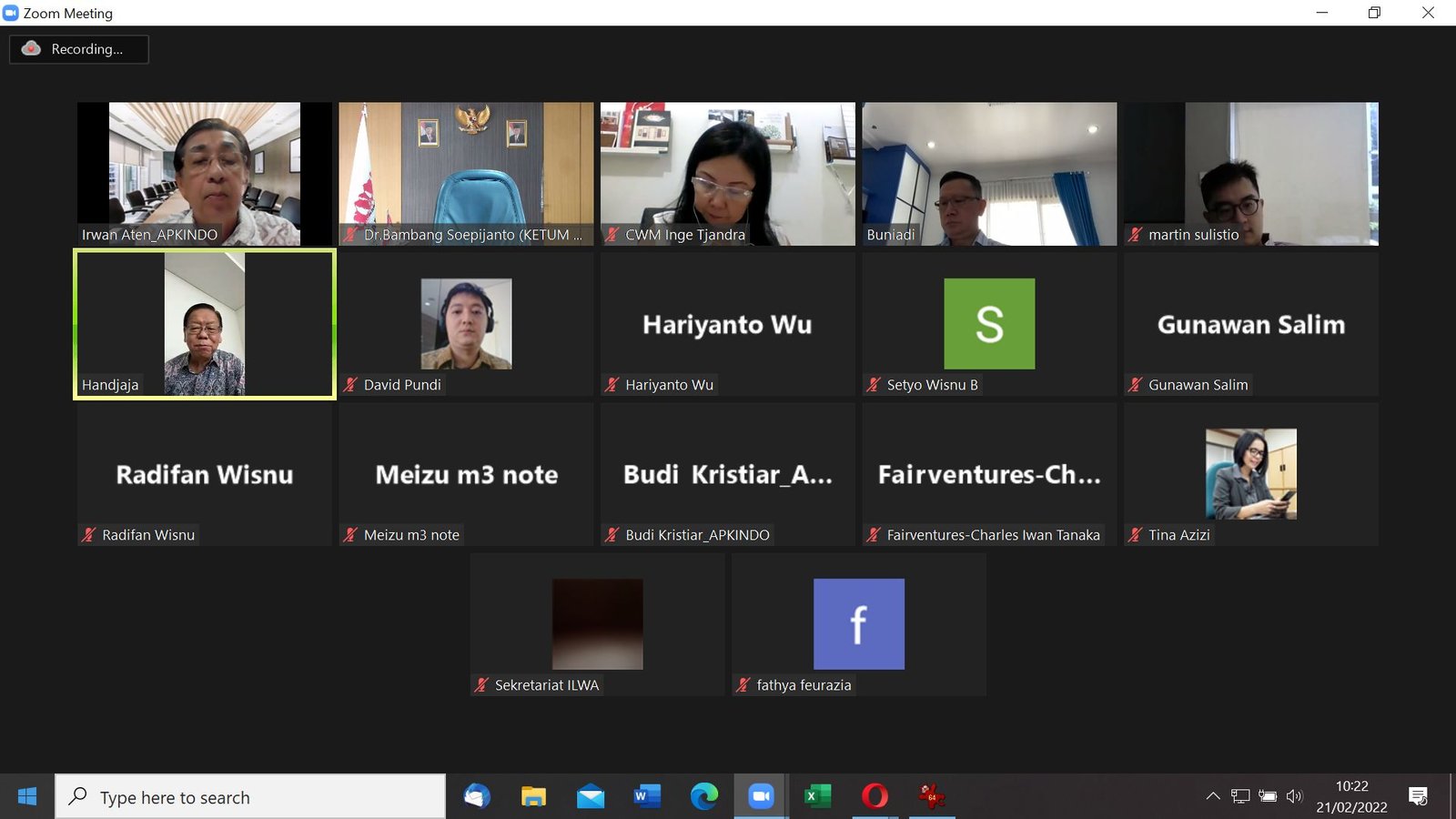Click muted mic icon beside David Pundi
The width and height of the screenshot is (1456, 819).
[350, 385]
